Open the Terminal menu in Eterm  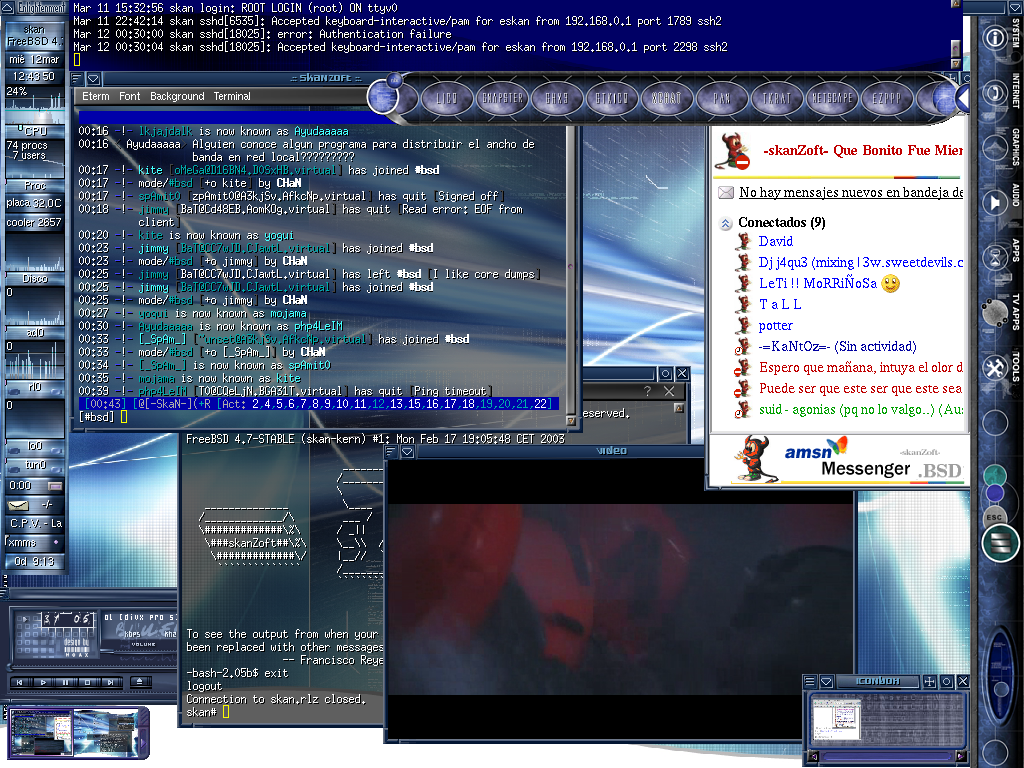coord(232,96)
